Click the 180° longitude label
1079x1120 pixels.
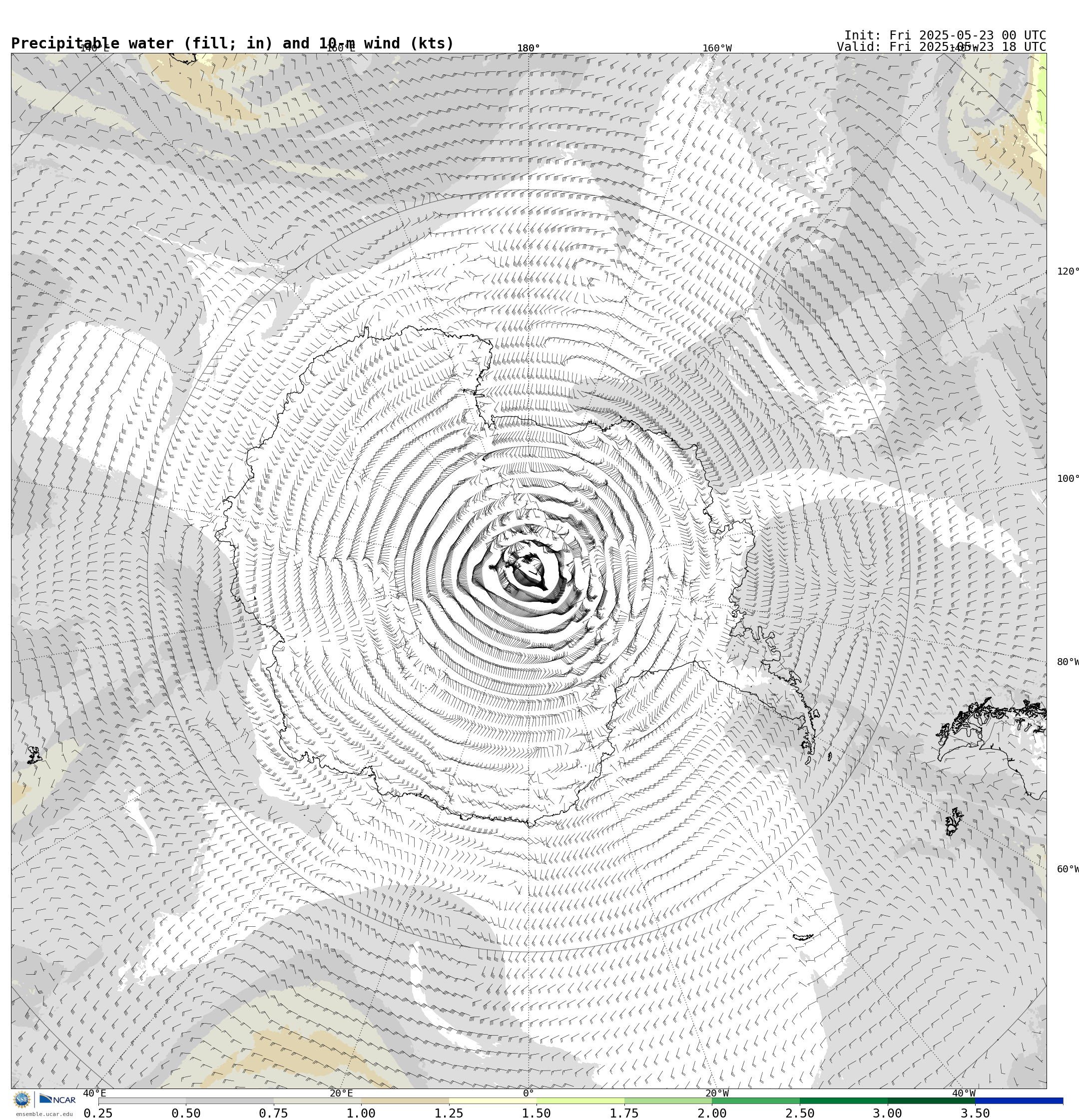pyautogui.click(x=529, y=48)
